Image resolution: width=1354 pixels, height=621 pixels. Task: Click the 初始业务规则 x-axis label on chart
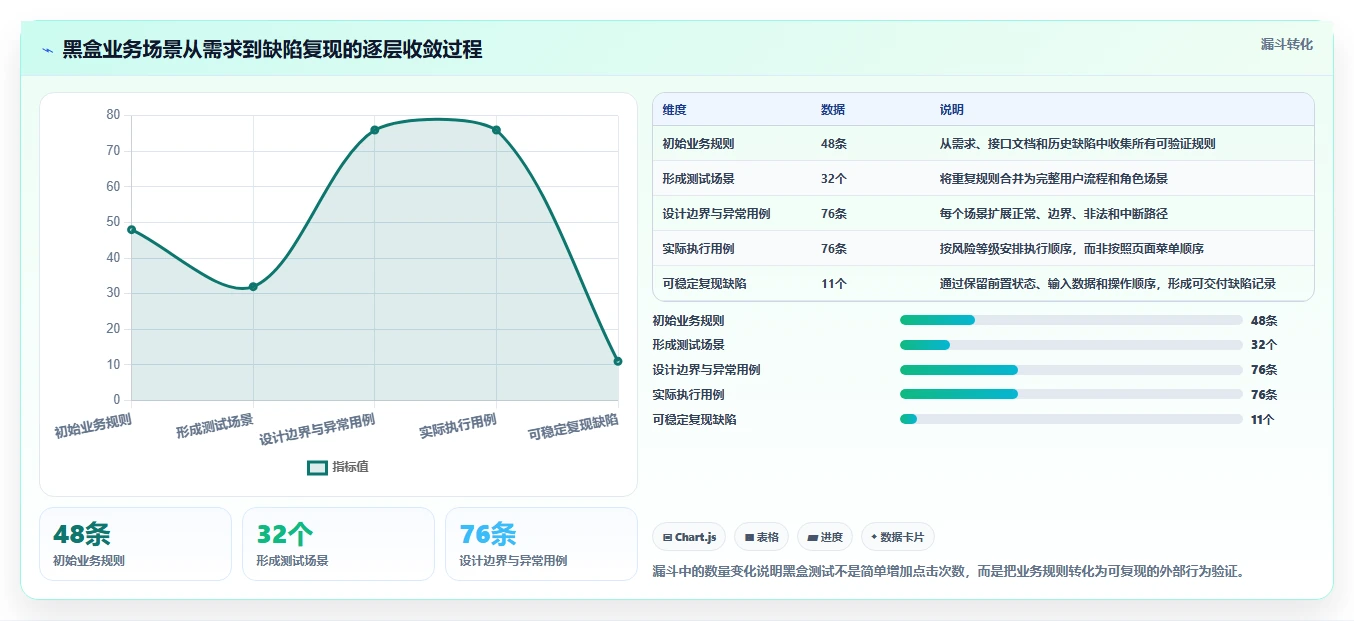93,426
